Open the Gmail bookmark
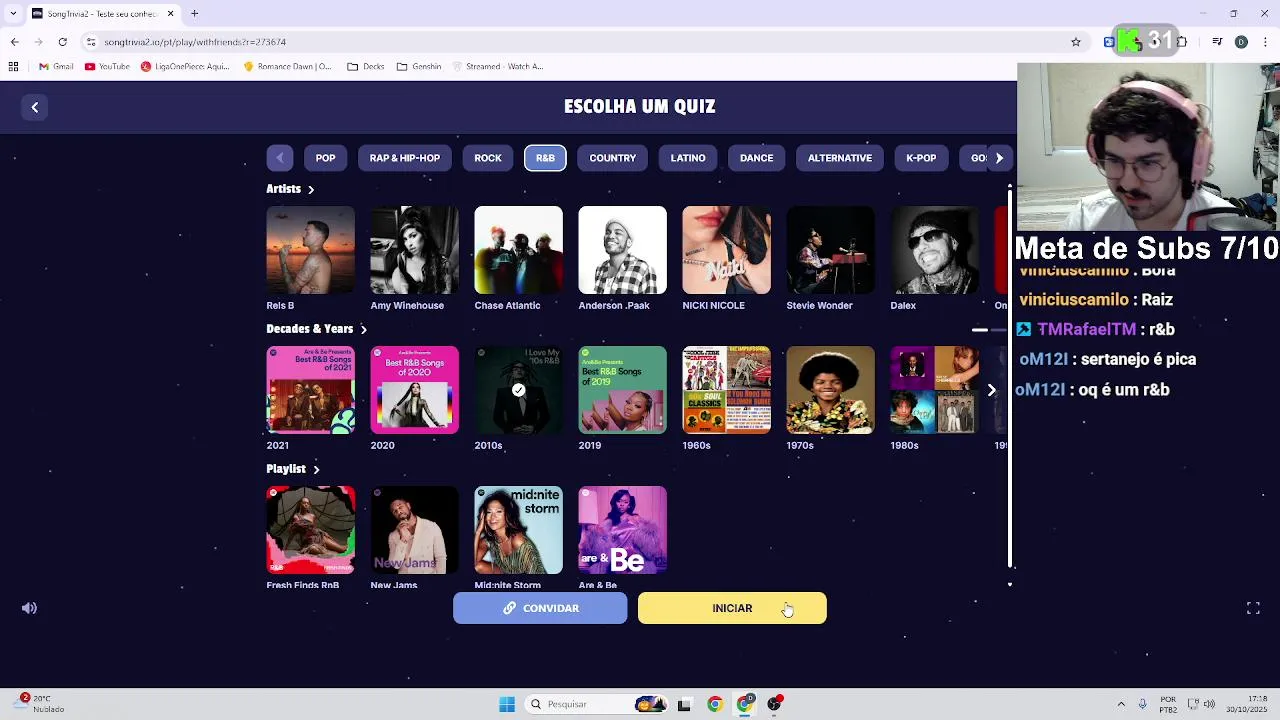 (56, 67)
